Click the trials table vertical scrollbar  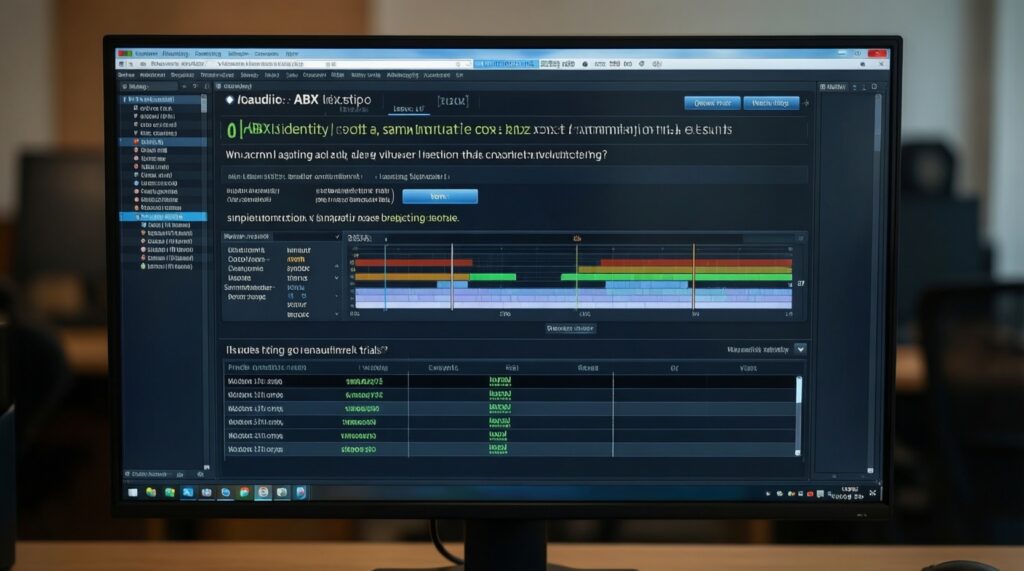pos(798,390)
